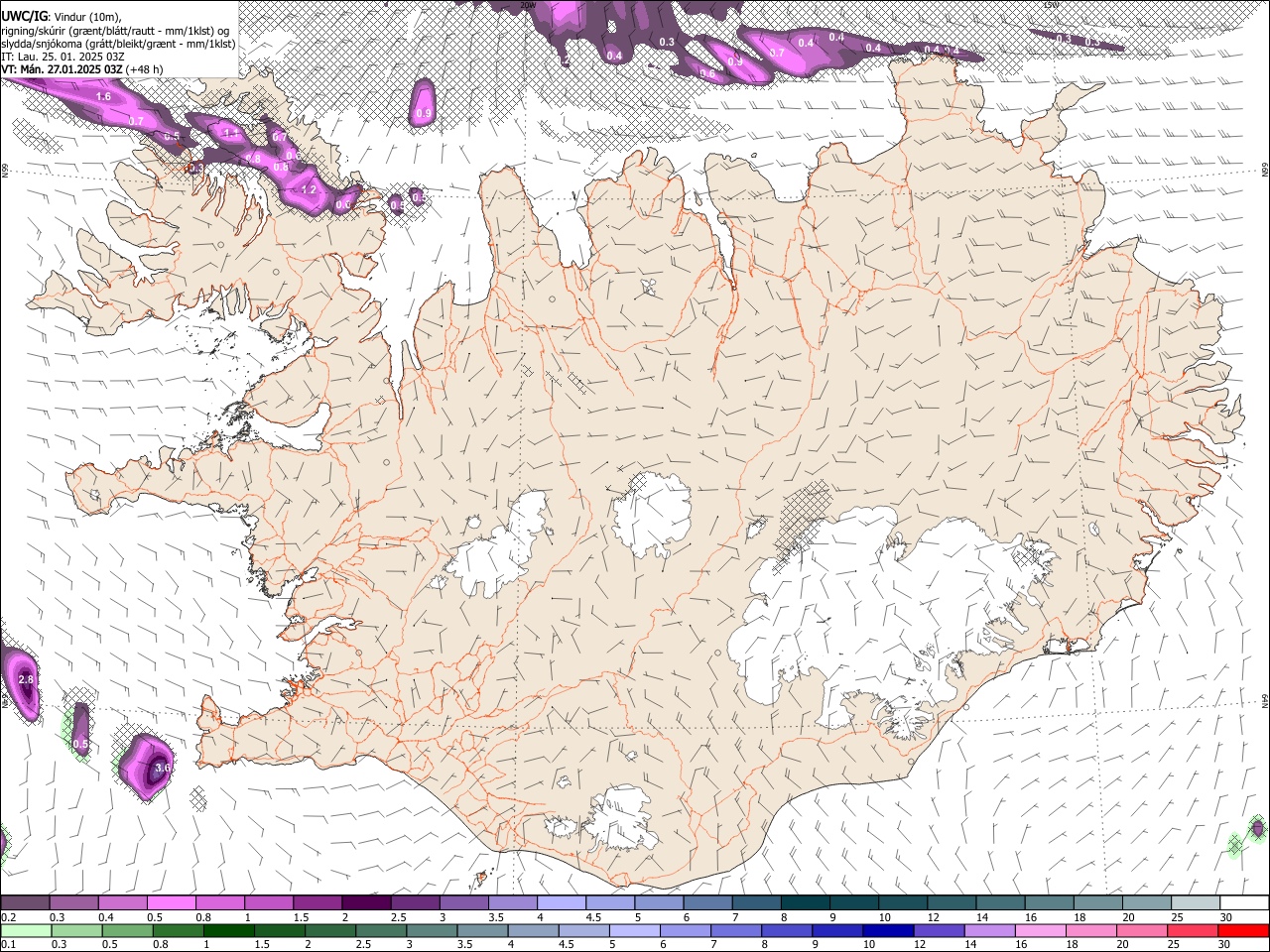Click the darkest green swatch in rain scale
The image size is (1270, 952).
click(229, 931)
